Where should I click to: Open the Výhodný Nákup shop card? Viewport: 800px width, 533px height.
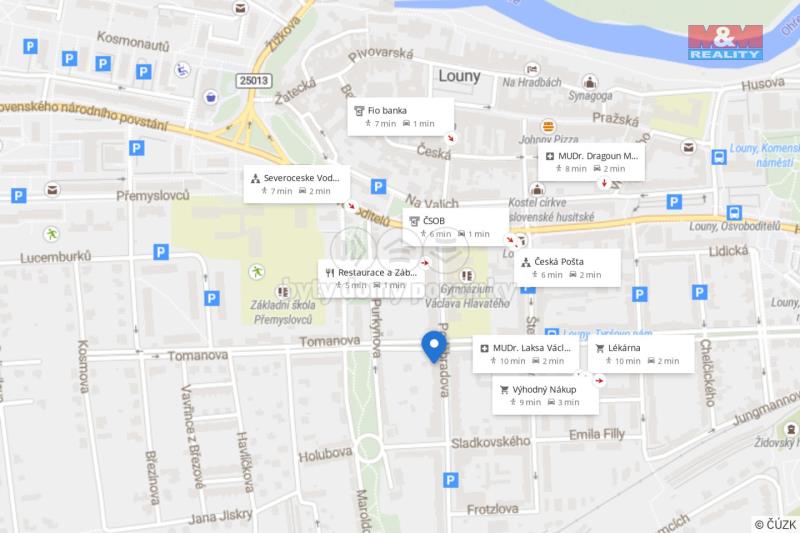tap(545, 395)
